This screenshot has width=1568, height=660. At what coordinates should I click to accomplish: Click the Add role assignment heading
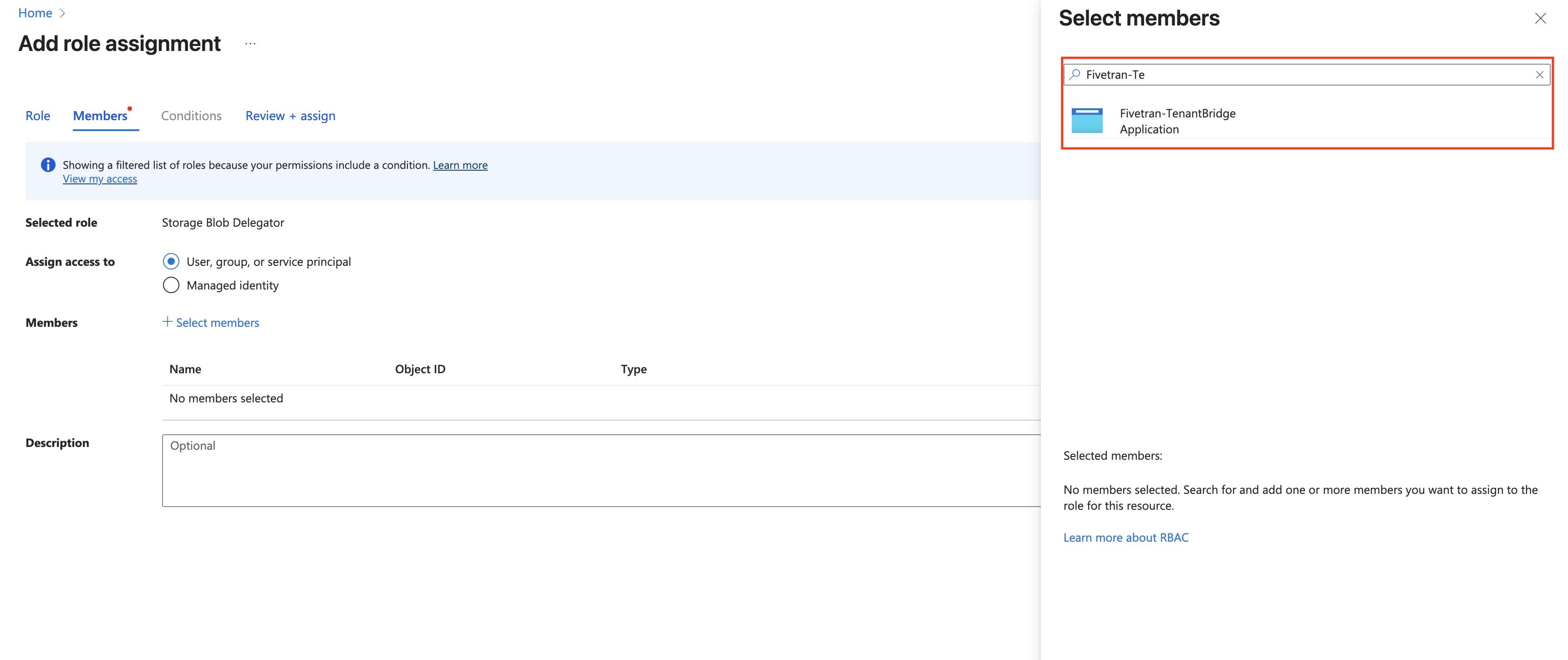120,43
